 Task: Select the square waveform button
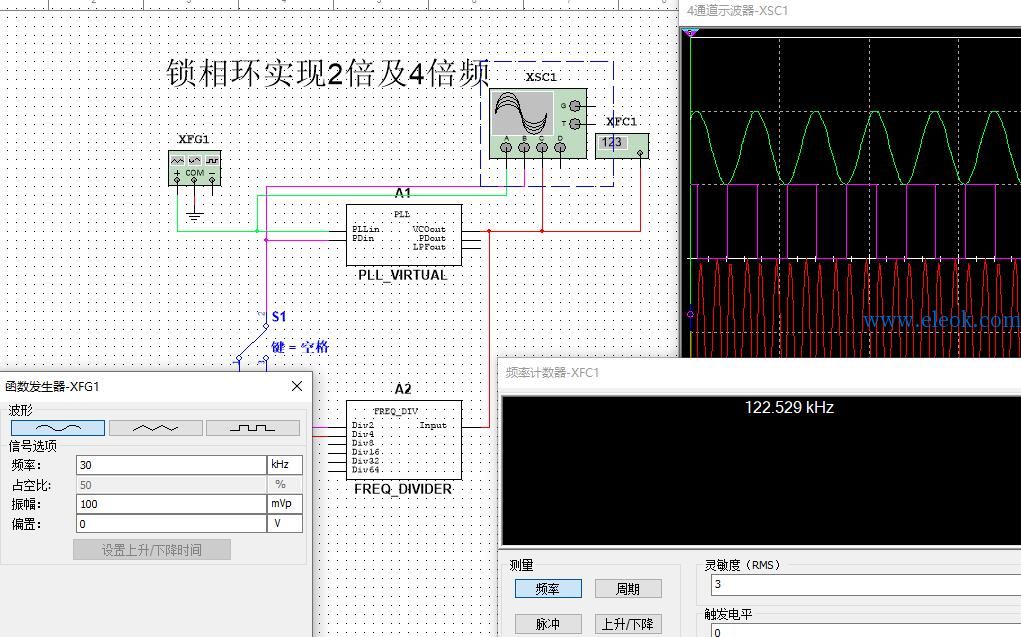pos(253,428)
